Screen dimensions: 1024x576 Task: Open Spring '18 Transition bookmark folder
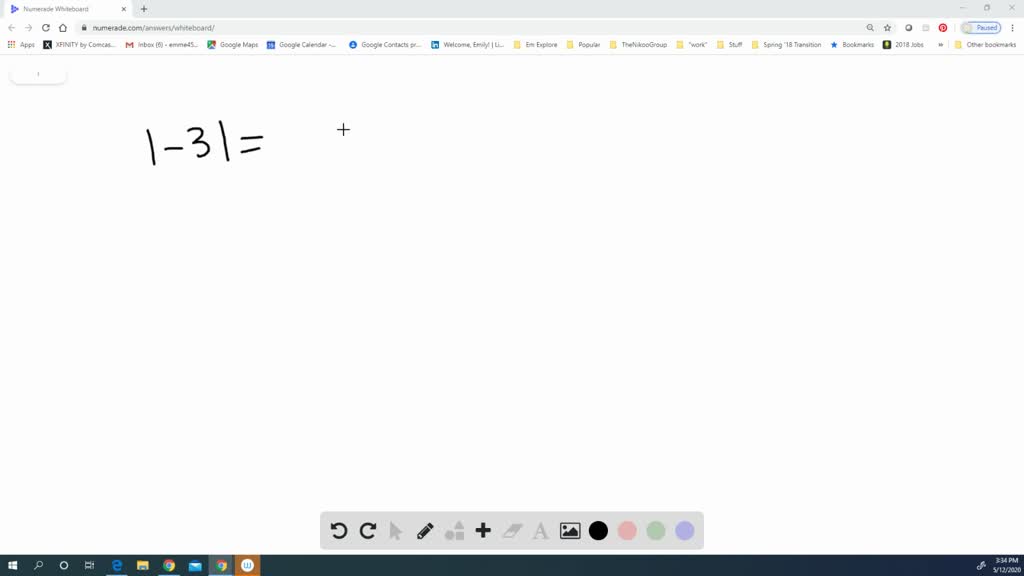(x=787, y=45)
